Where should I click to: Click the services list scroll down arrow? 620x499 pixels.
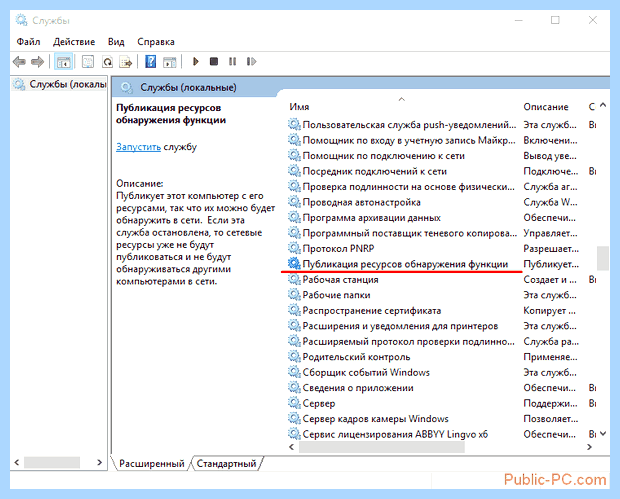click(603, 434)
